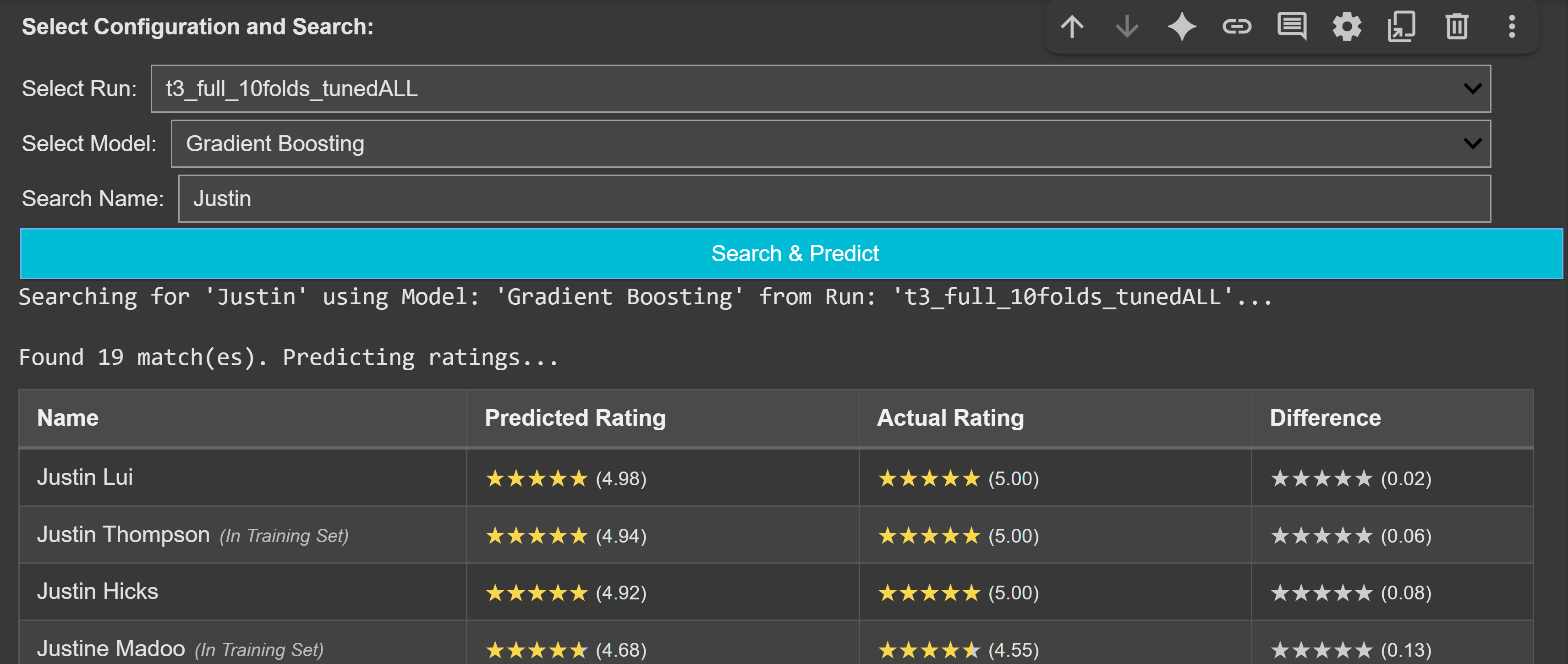Click the Predicted Rating column header
This screenshot has height=664, width=1568.
575,418
